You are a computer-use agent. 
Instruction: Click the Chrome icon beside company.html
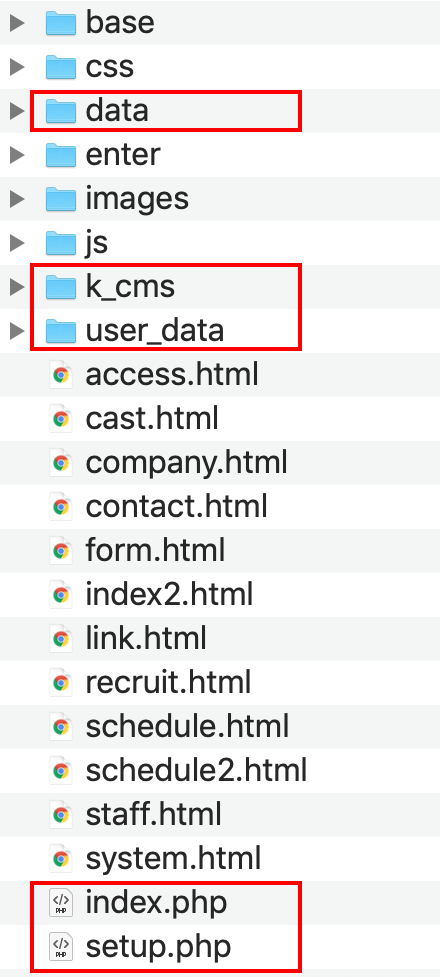[x=61, y=463]
